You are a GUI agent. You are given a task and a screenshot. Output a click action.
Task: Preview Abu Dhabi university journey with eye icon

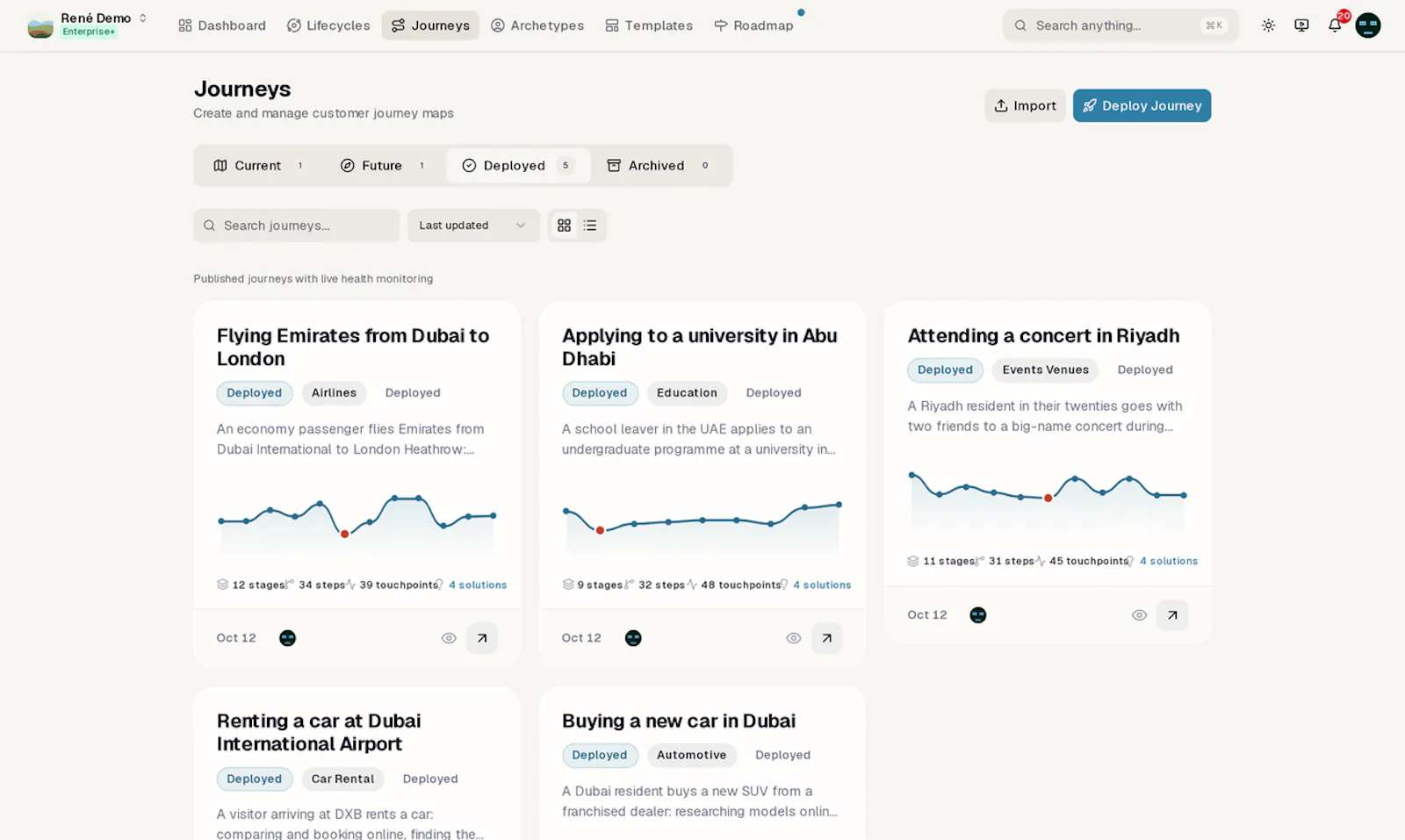(794, 638)
